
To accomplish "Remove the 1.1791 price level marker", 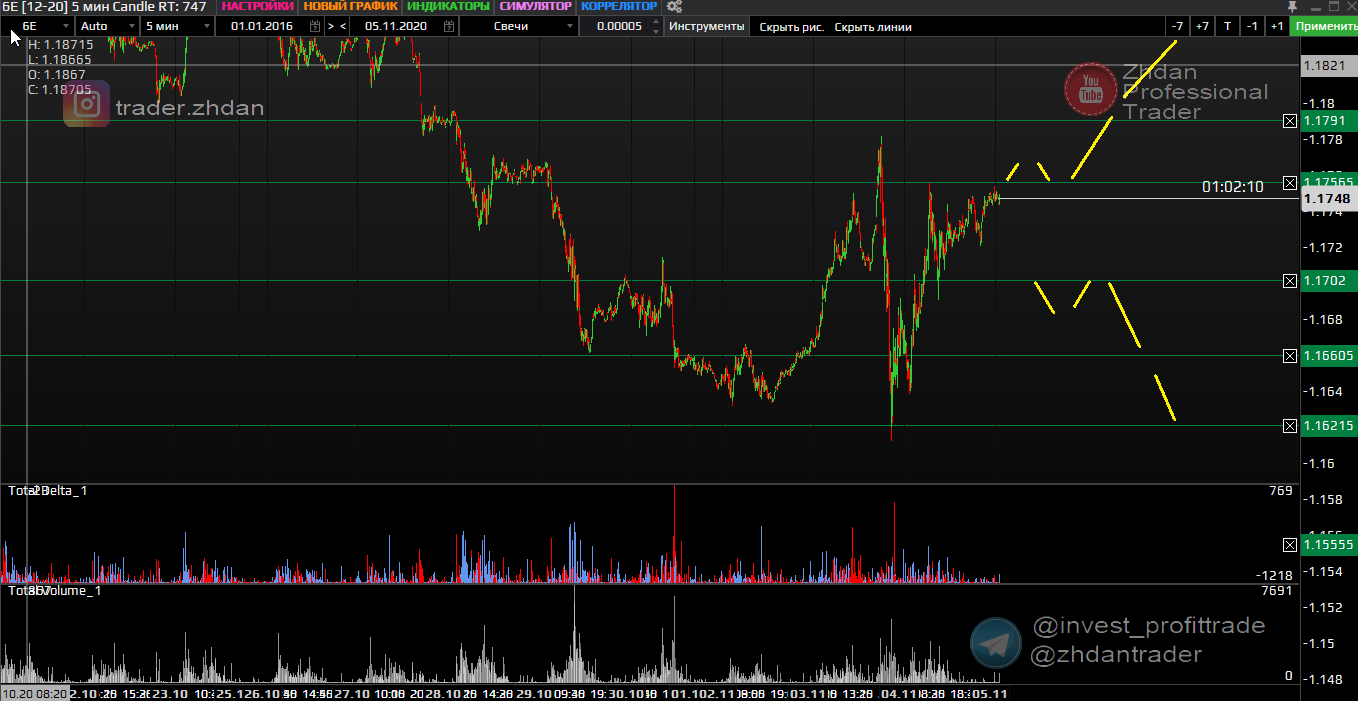I will [x=1289, y=121].
